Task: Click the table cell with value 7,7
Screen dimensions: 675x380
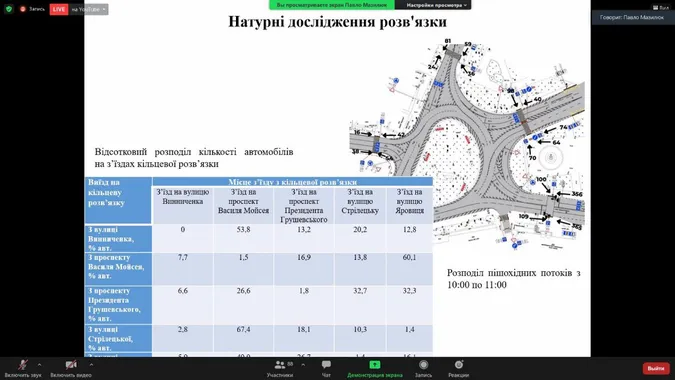Action: point(183,269)
